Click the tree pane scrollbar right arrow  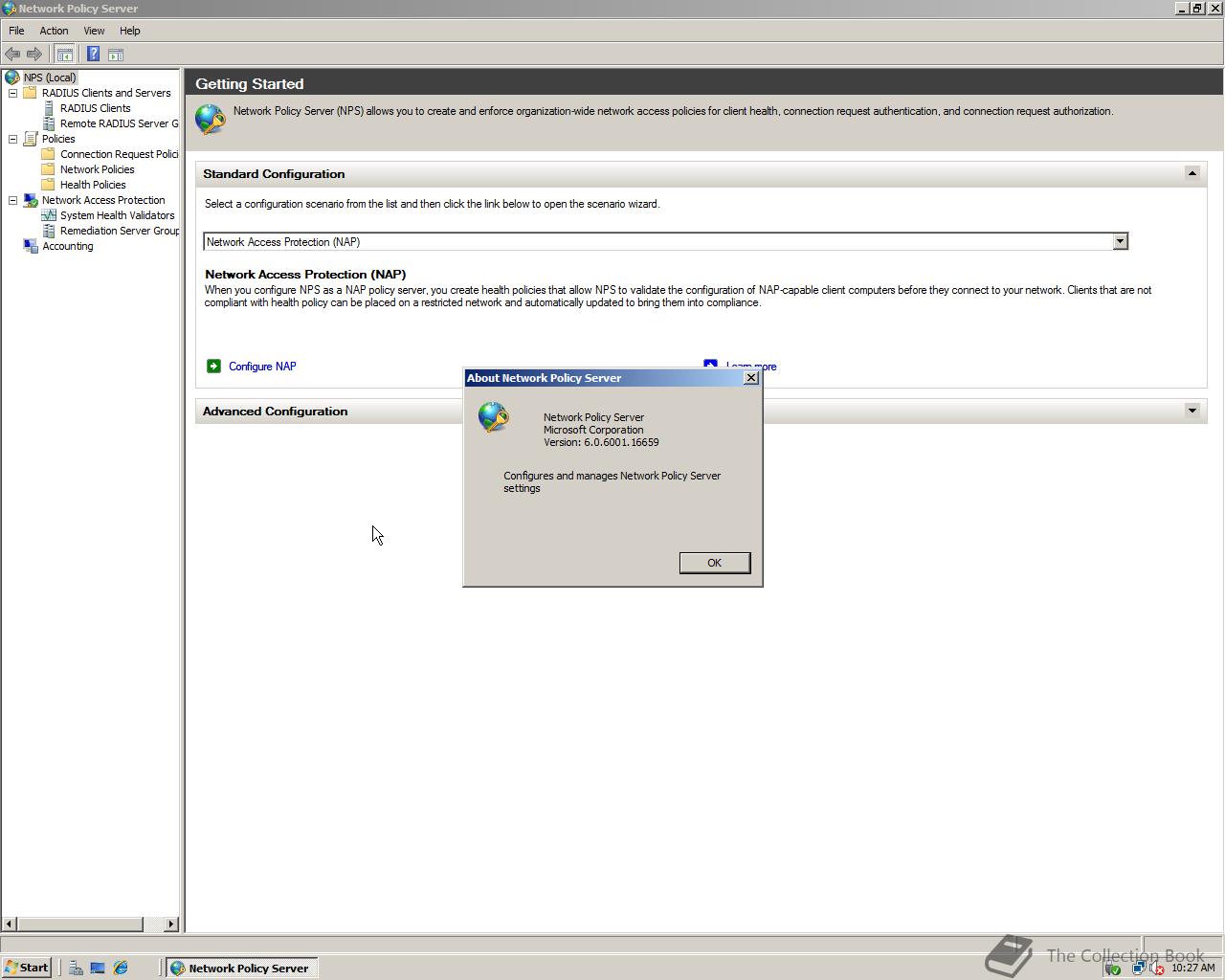coord(171,924)
